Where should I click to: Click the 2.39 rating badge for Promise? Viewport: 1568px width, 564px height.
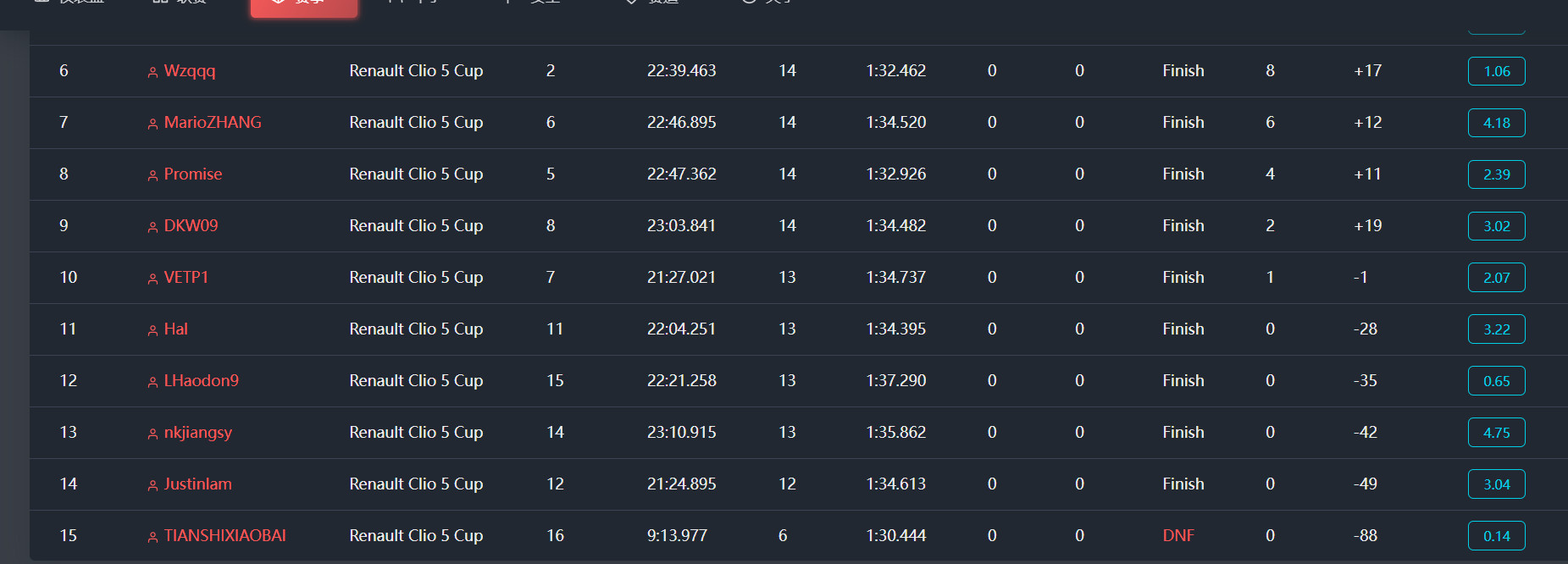[x=1496, y=174]
